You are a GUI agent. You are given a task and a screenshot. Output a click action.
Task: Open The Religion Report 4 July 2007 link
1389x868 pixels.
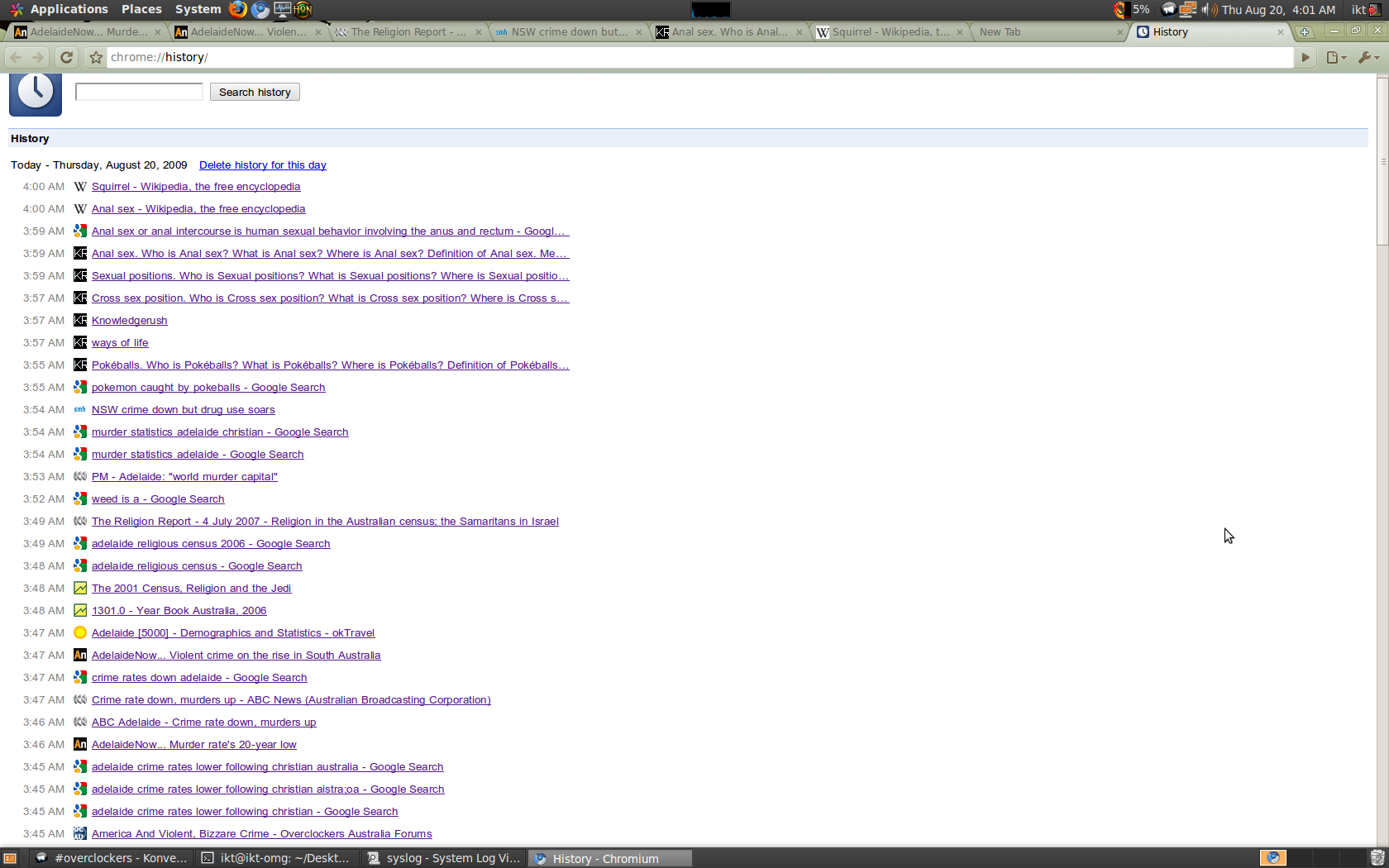point(325,522)
